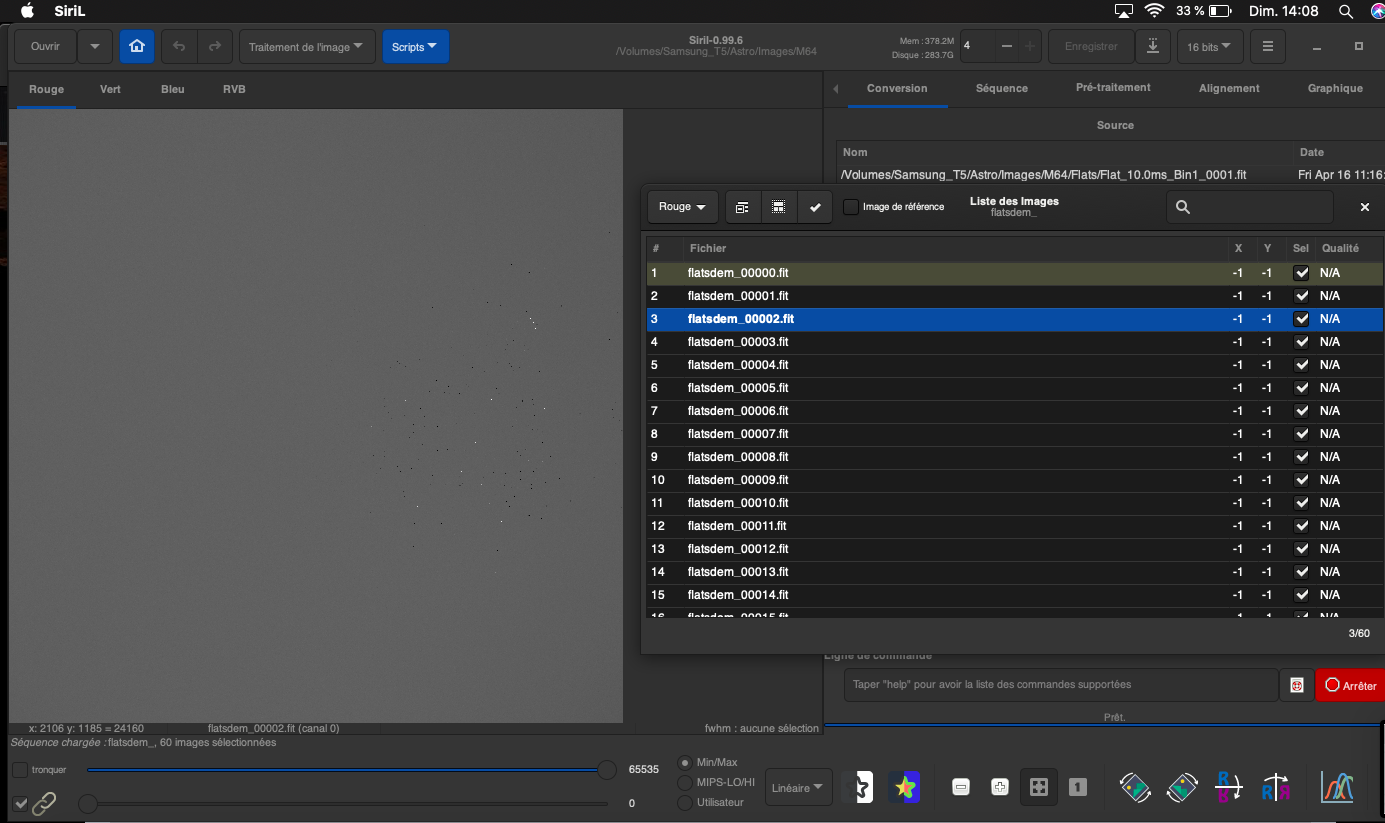Click the home directory icon
Viewport: 1385px width, 823px height.
(137, 46)
